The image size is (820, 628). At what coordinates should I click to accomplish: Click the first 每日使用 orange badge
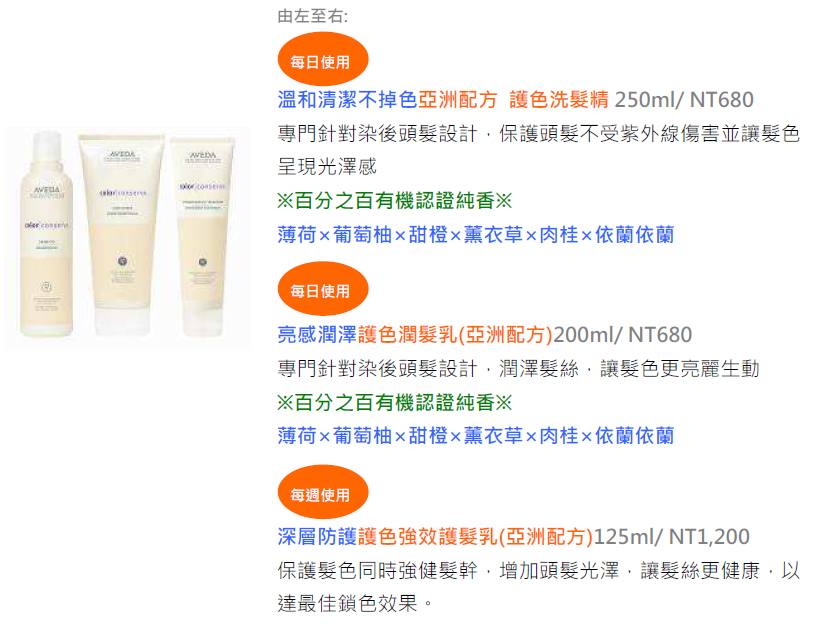click(323, 60)
